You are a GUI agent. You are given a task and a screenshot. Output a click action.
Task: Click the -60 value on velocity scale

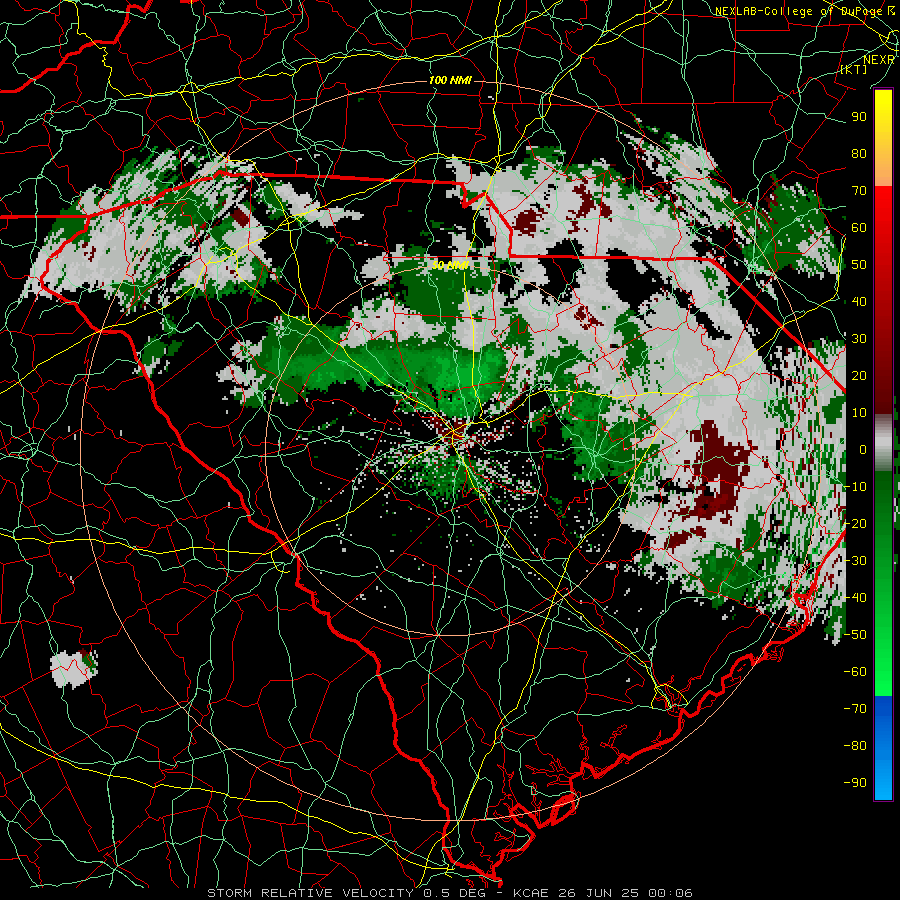[855, 672]
